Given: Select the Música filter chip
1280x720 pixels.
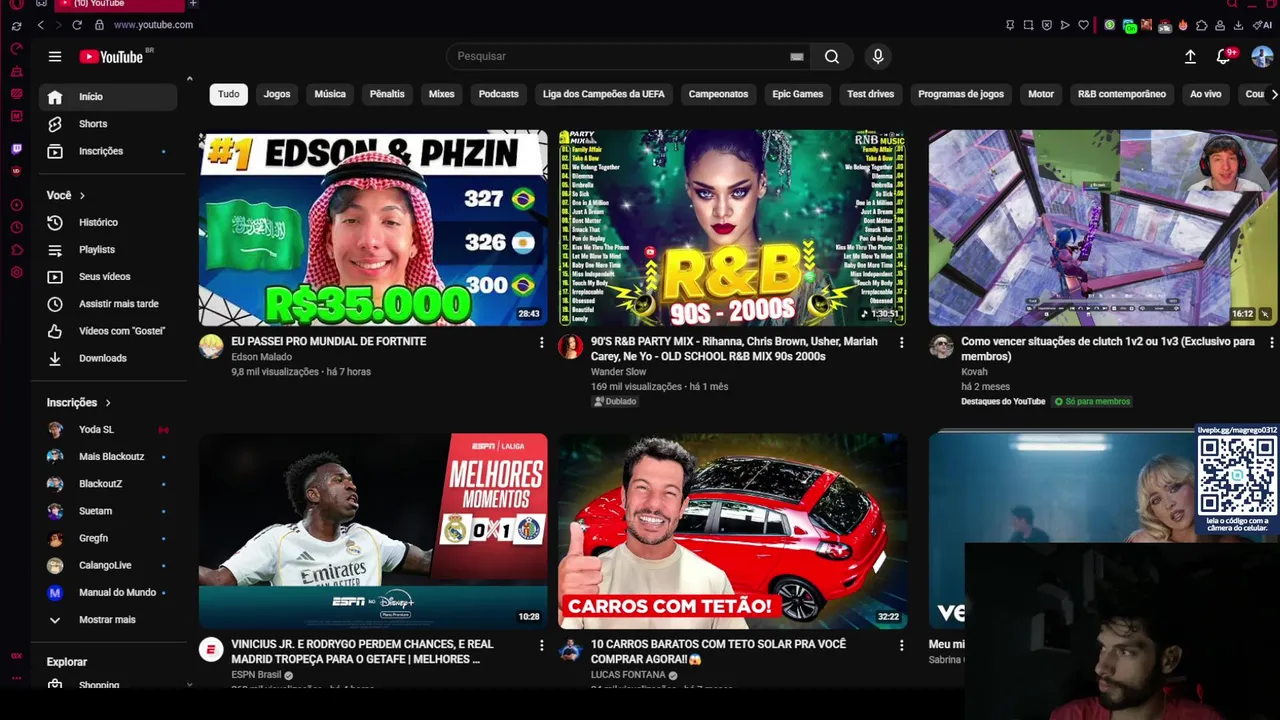Looking at the screenshot, I should [330, 94].
